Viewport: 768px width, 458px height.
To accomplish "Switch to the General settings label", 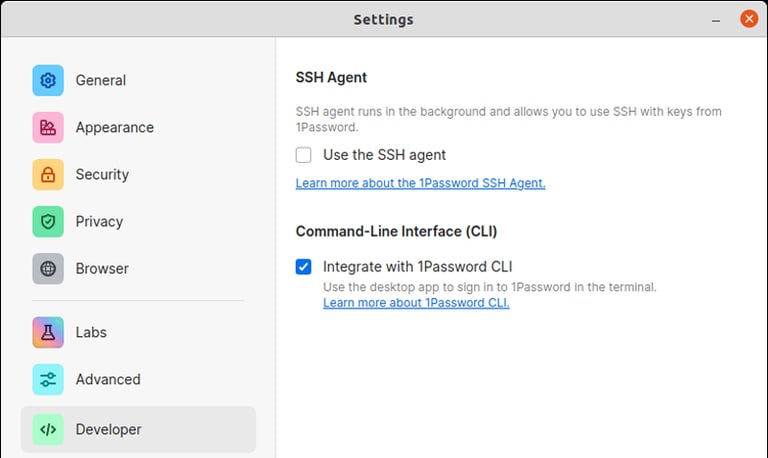I will pyautogui.click(x=101, y=80).
